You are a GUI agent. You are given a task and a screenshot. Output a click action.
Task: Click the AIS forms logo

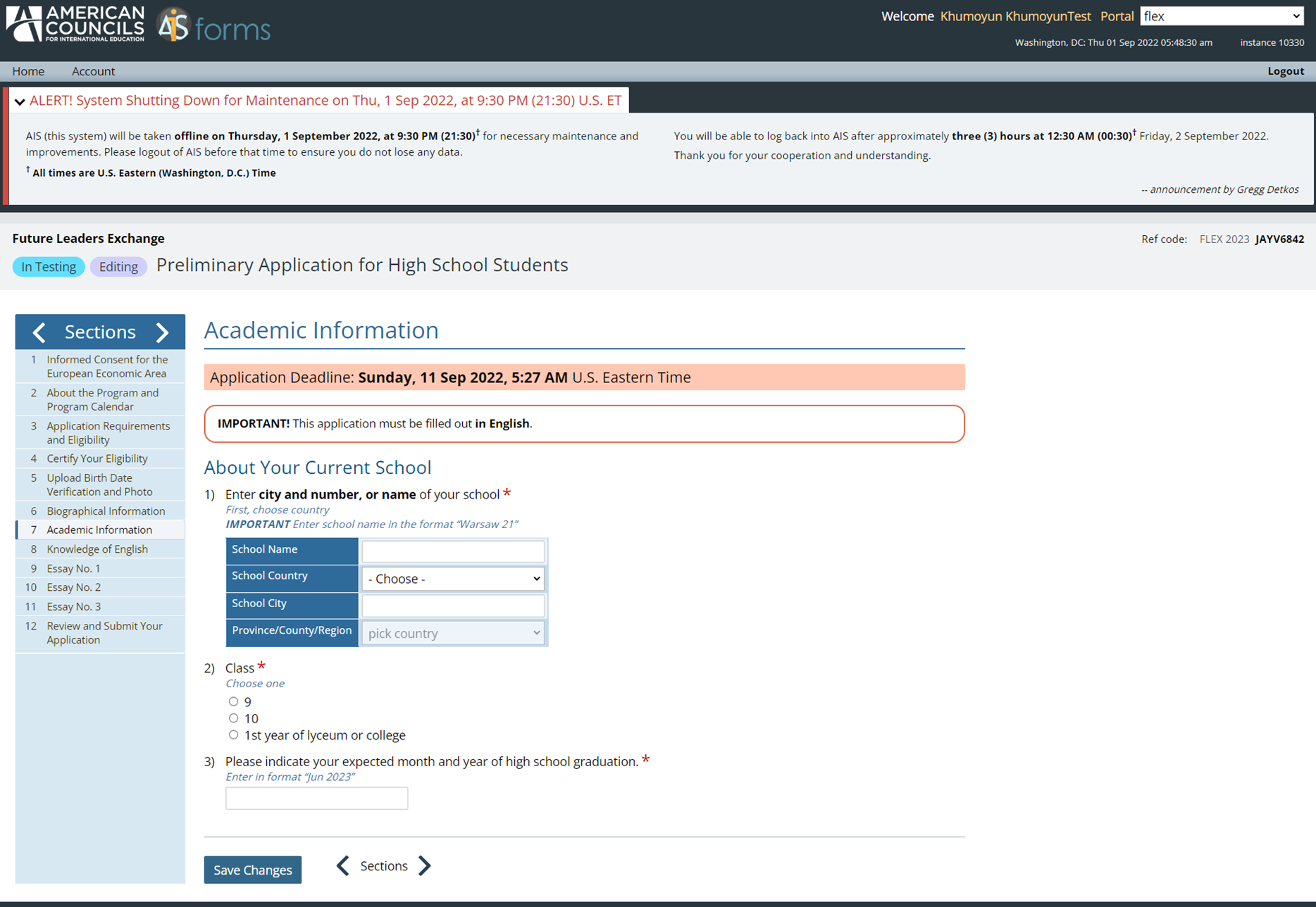214,26
